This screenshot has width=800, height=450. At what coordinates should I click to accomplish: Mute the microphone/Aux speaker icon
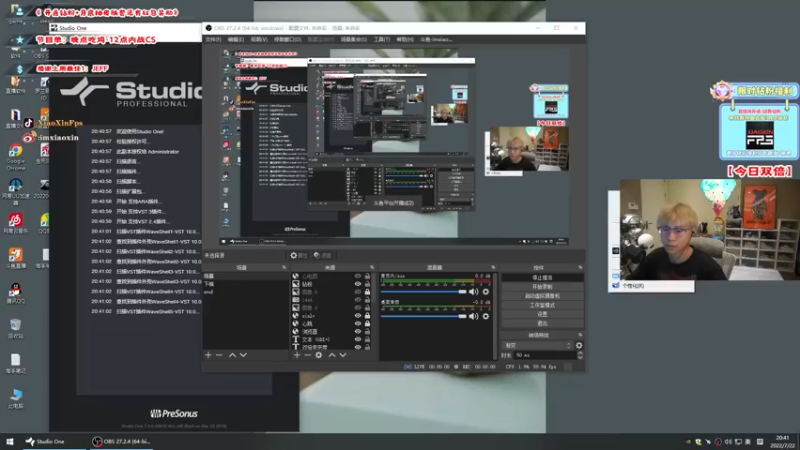[473, 292]
